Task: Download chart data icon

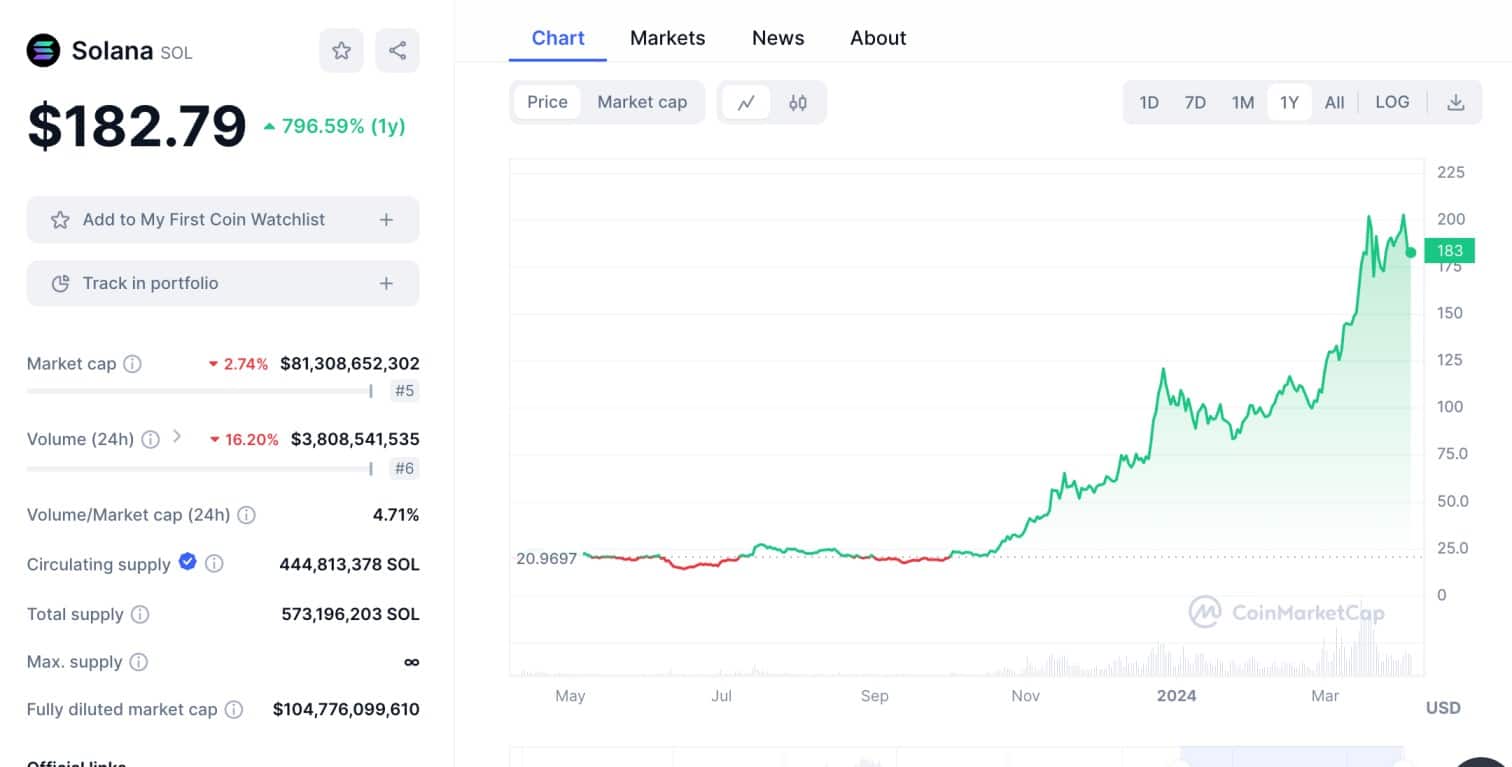Action: click(x=1456, y=102)
